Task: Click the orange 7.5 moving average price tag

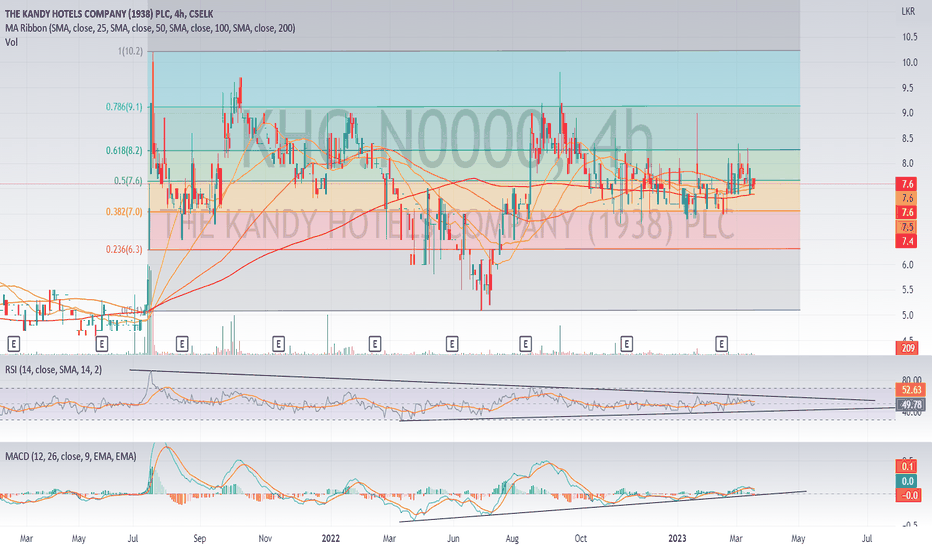Action: (x=907, y=227)
